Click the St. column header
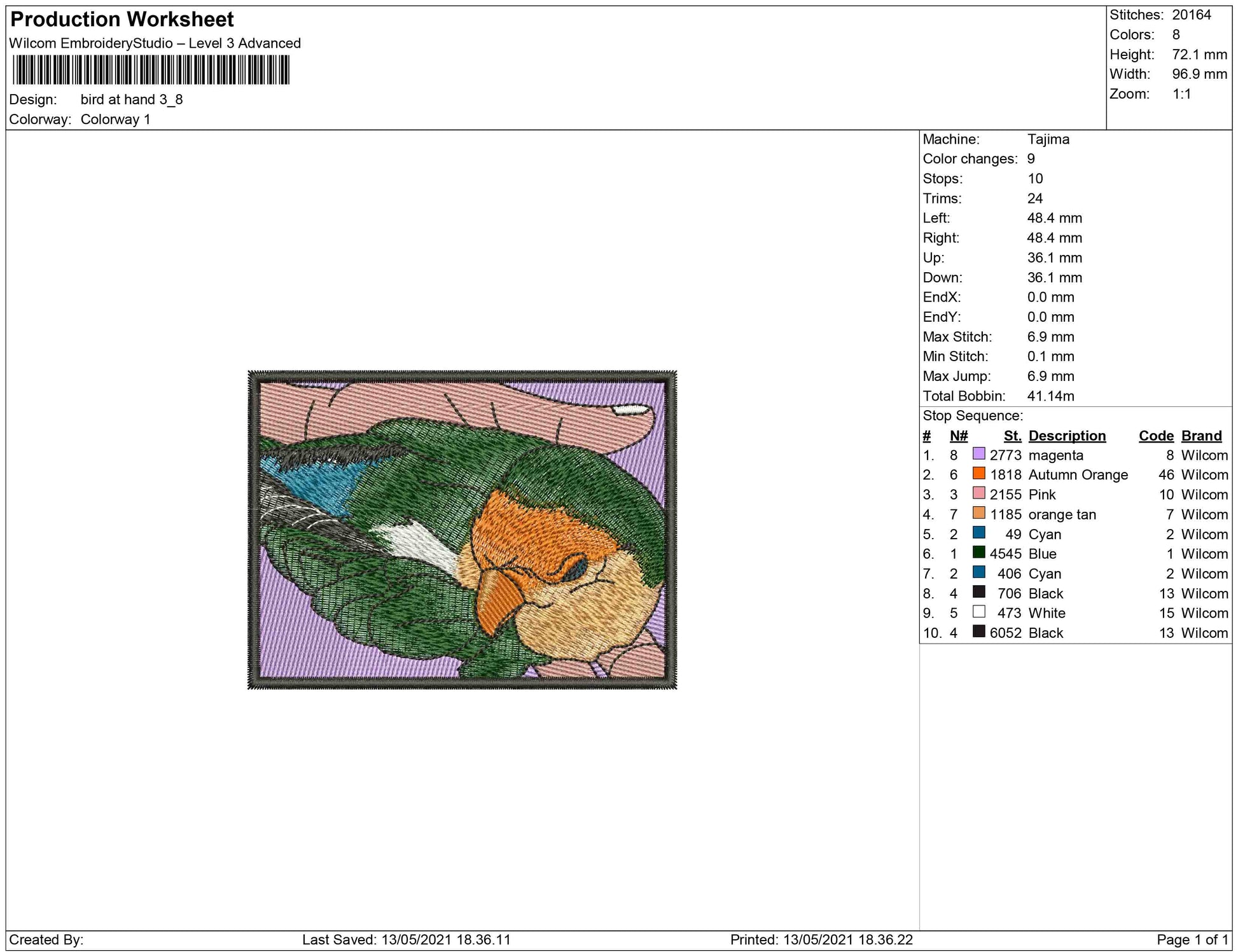 click(1012, 436)
